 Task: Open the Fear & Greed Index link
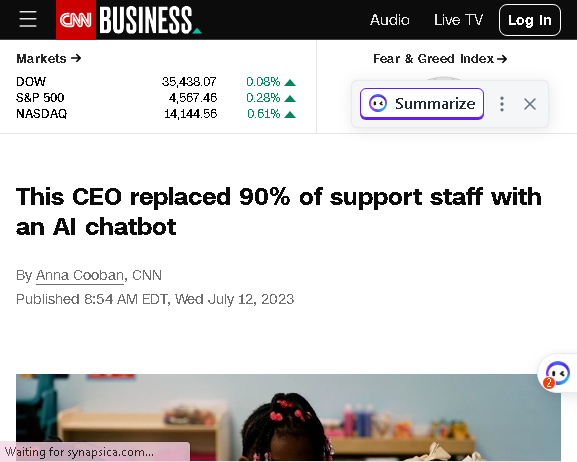pos(440,59)
